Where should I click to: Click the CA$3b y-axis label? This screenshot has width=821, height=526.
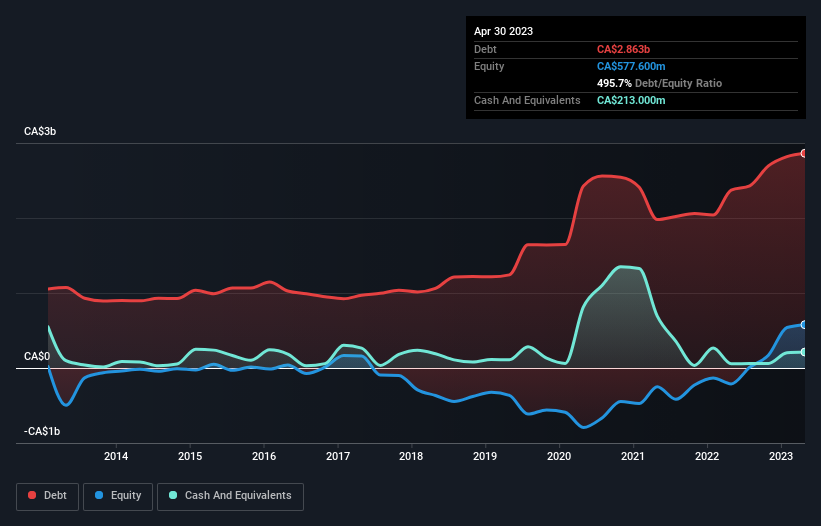tap(40, 131)
